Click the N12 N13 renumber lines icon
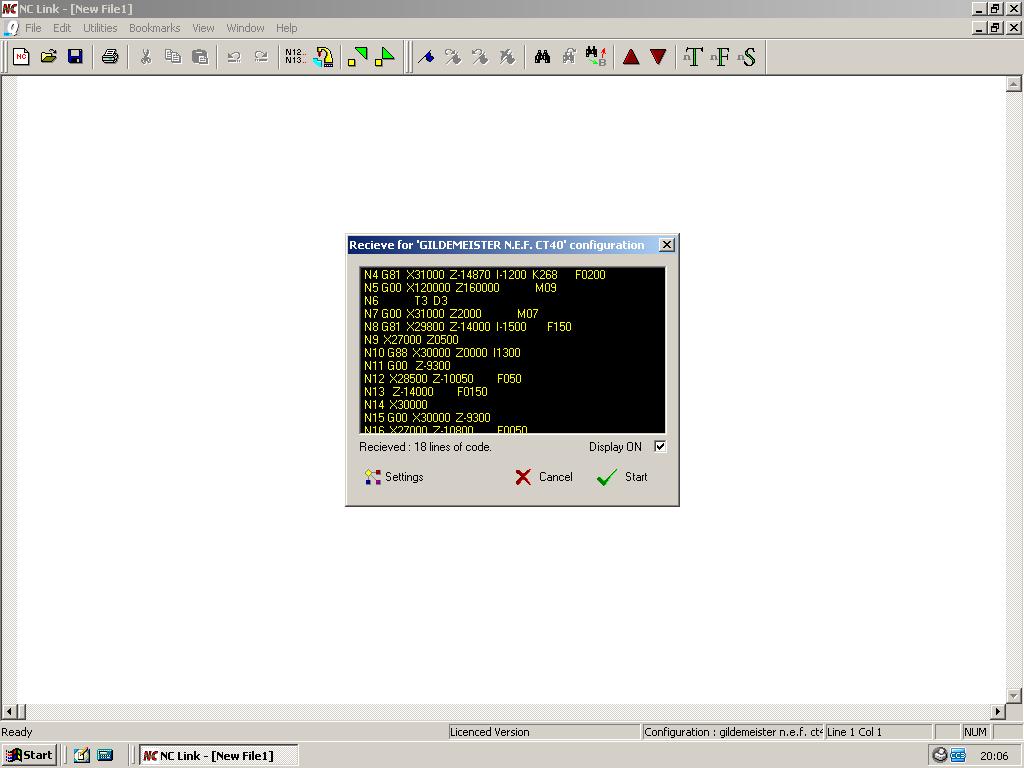Viewport: 1024px width, 768px height. [x=295, y=57]
